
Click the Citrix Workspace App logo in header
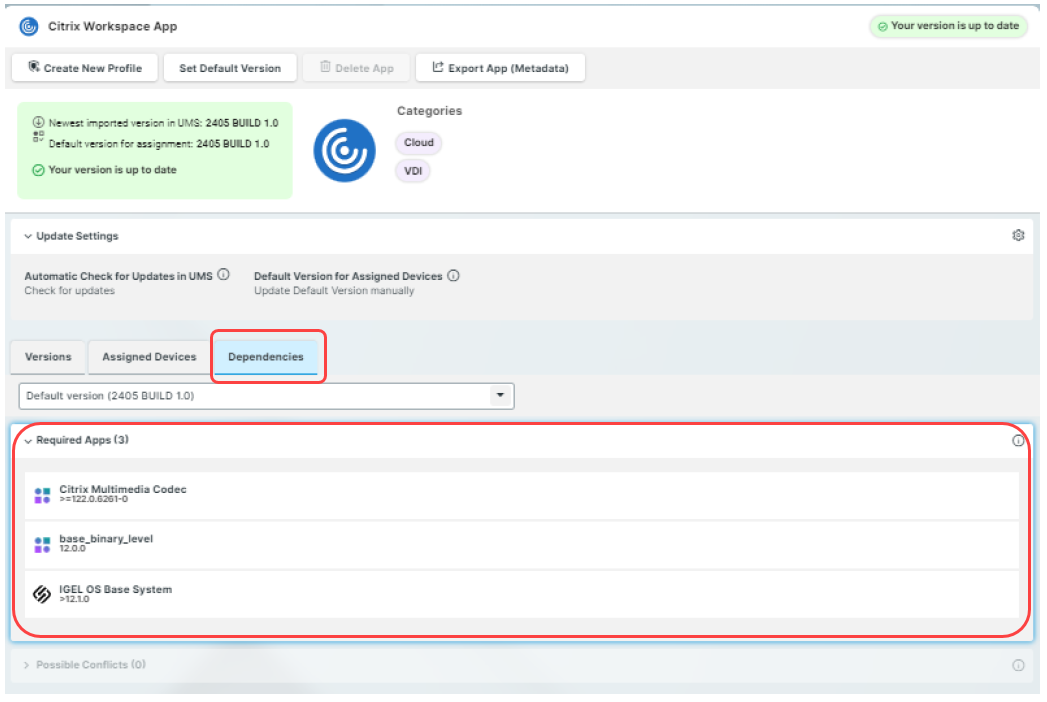click(29, 26)
